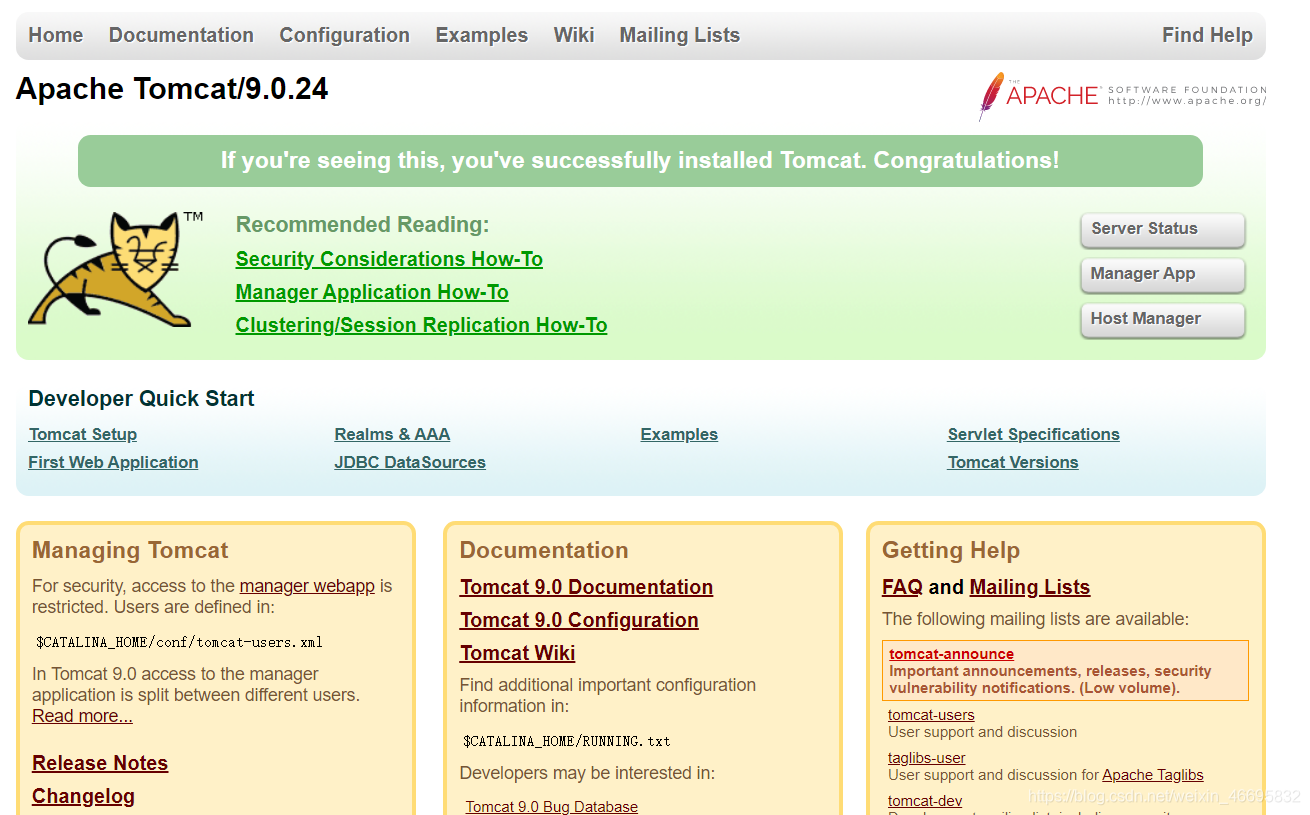Screen dimensions: 1310x815
Task: Open Security Considerations How-To link
Action: tap(389, 259)
